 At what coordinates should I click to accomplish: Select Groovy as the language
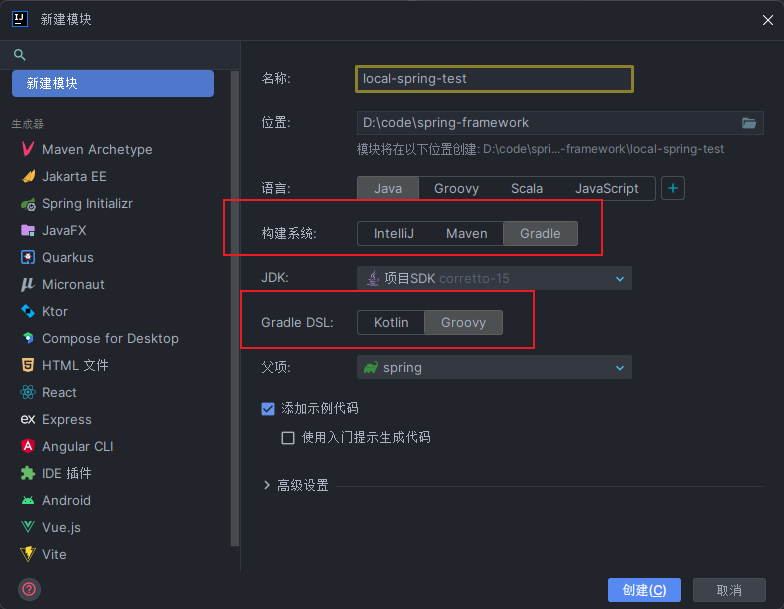pyautogui.click(x=456, y=188)
